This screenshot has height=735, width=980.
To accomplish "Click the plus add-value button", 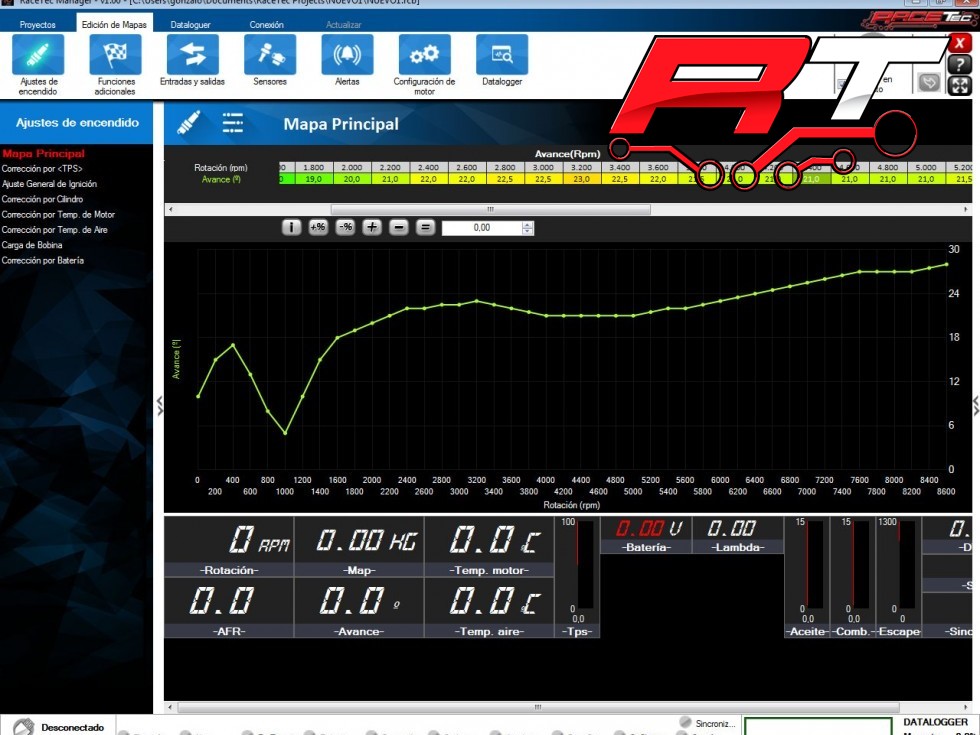I will 372,228.
